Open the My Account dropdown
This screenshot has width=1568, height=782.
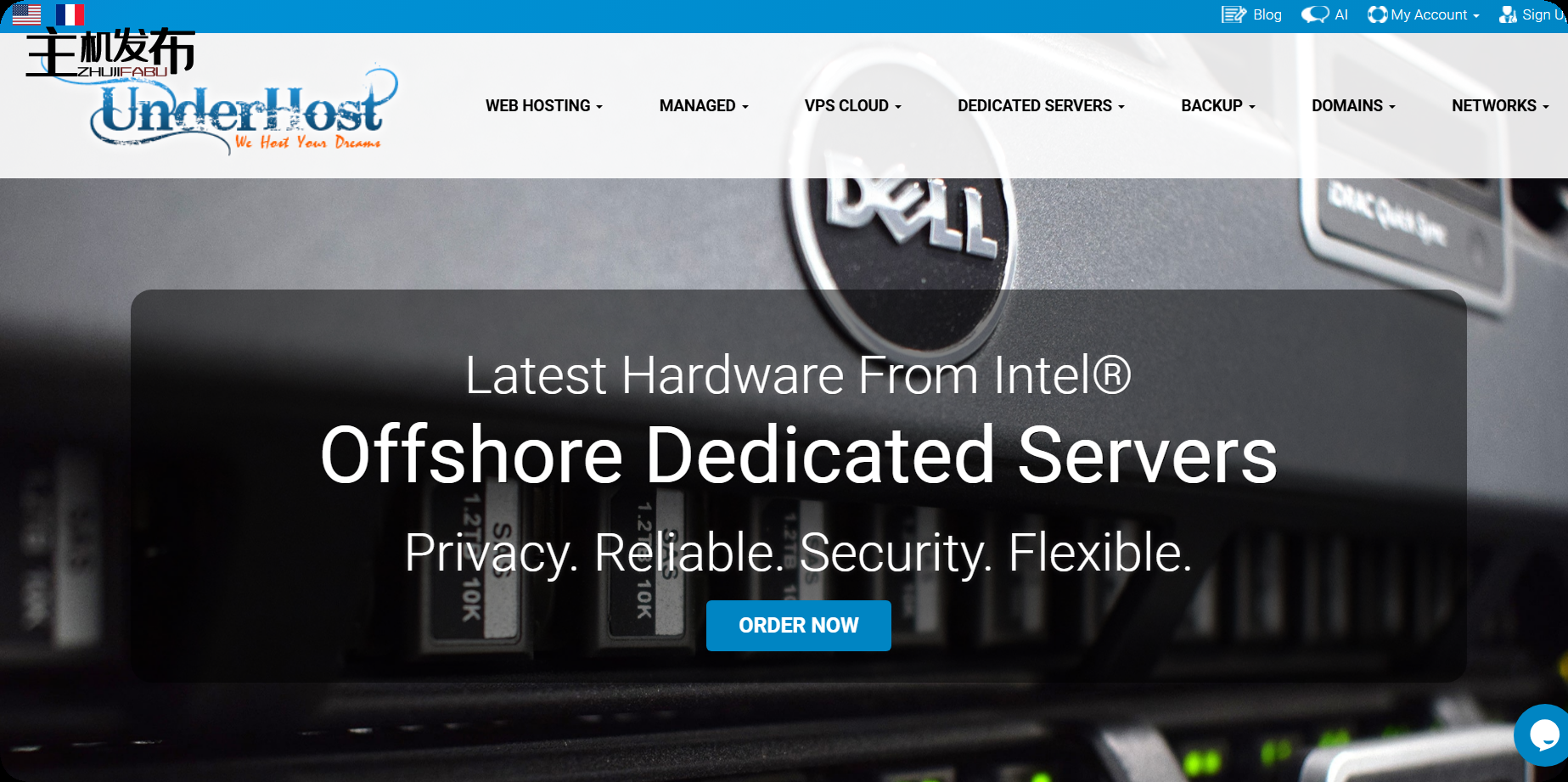coord(1435,14)
